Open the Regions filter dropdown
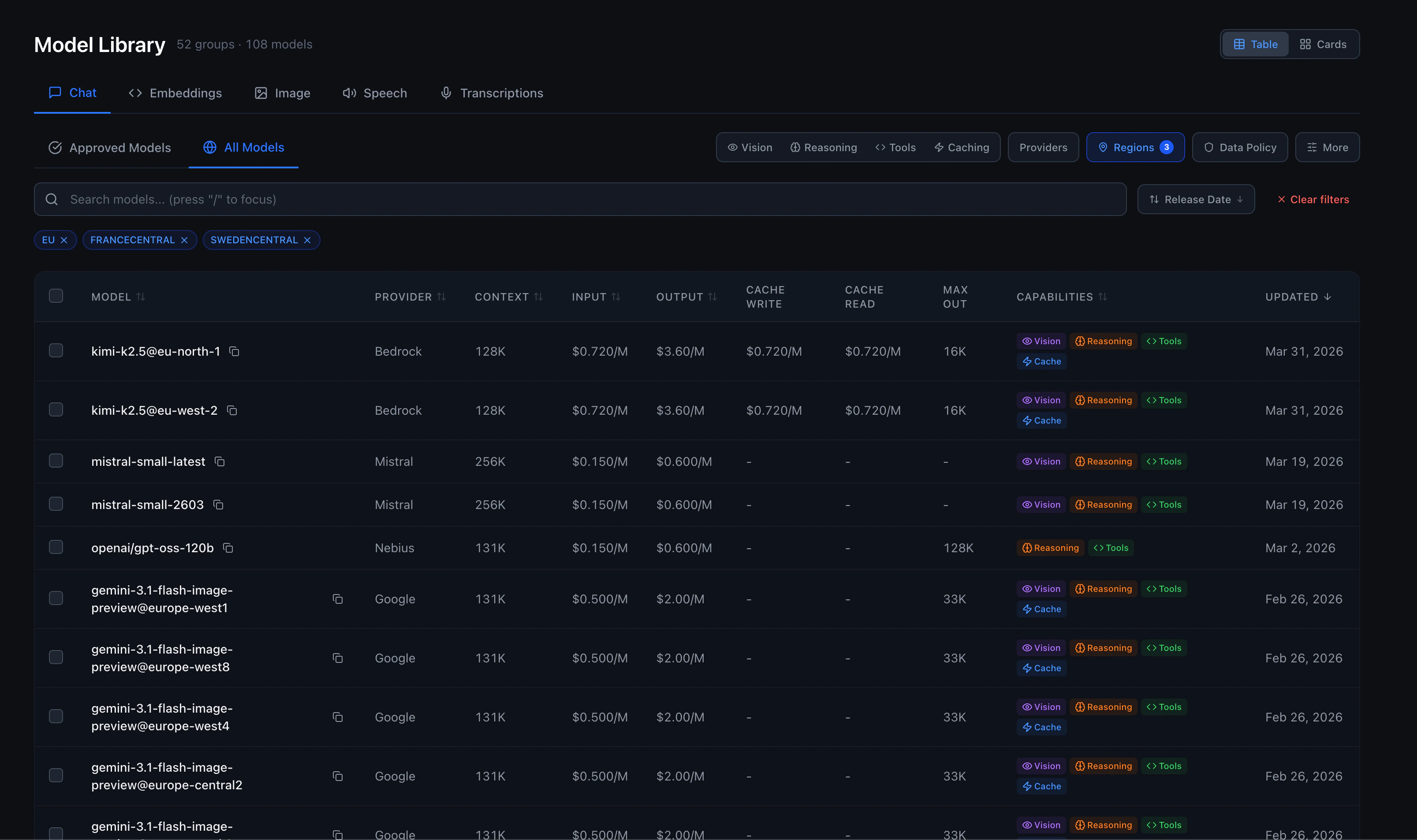Screen dimensions: 1417x840 click(x=1135, y=147)
